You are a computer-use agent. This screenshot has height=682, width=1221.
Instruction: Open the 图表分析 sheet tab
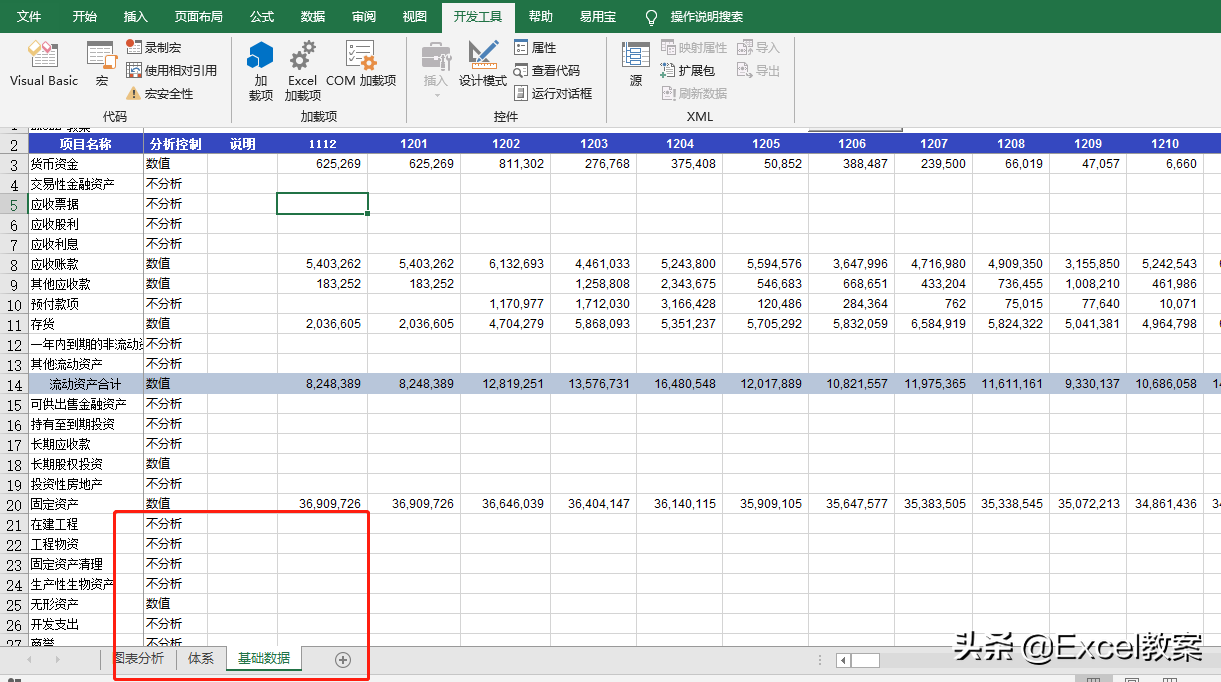click(x=138, y=658)
